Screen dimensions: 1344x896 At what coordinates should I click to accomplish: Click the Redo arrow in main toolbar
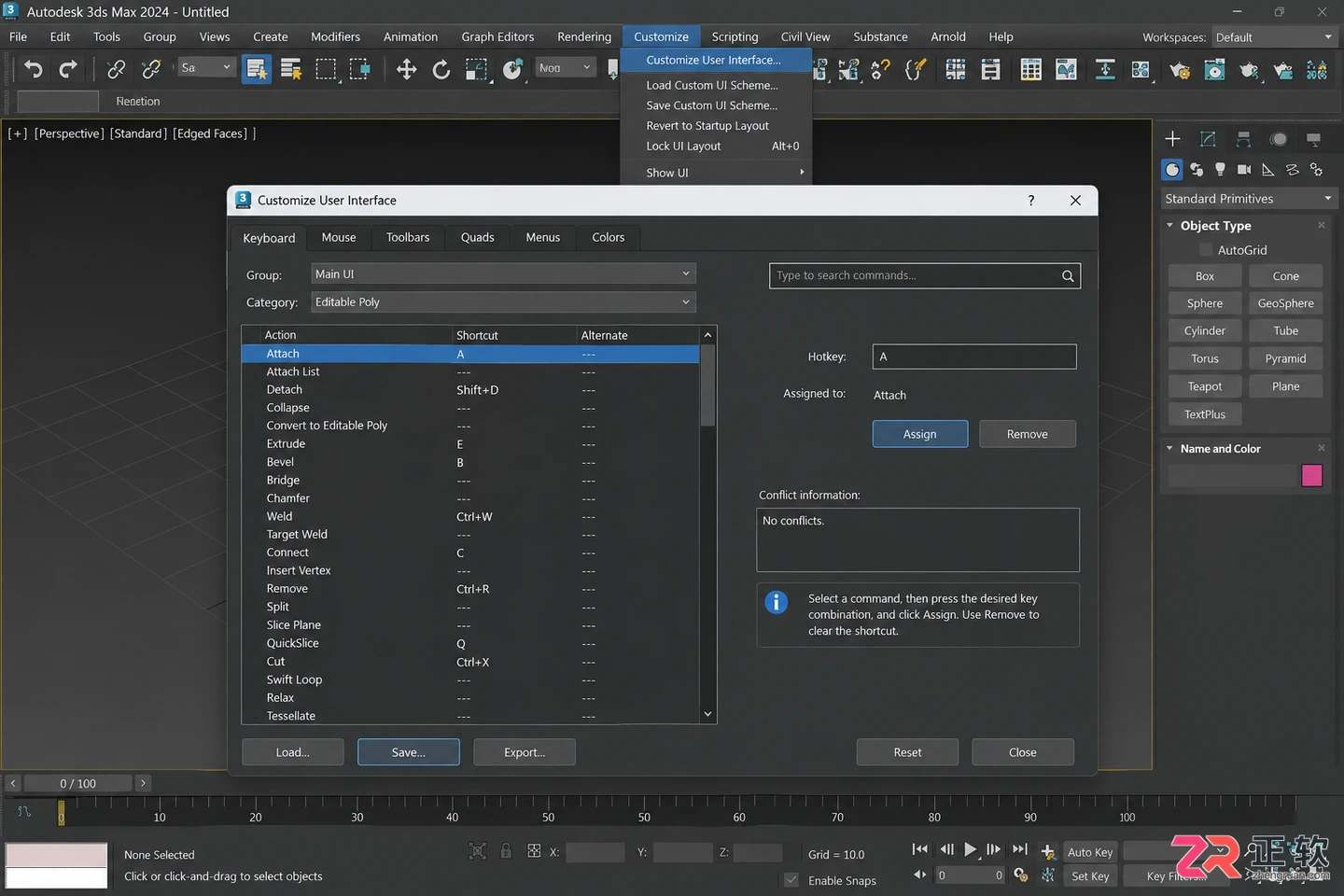68,69
